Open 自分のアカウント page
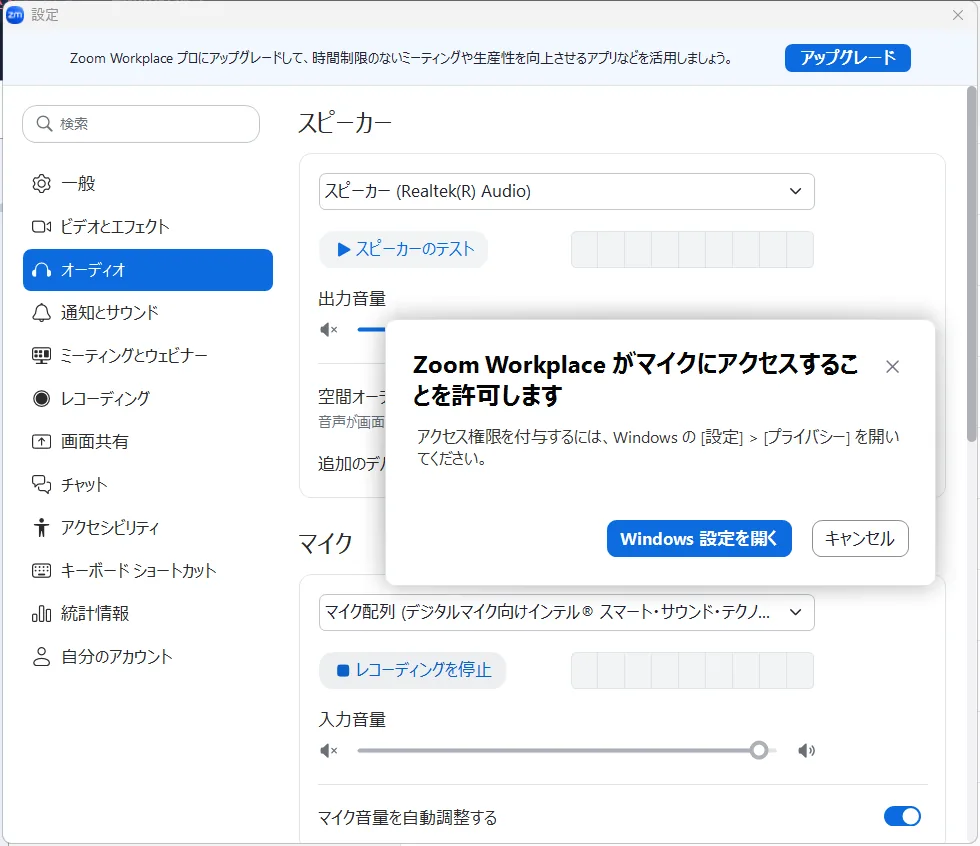This screenshot has width=980, height=846. 148,657
